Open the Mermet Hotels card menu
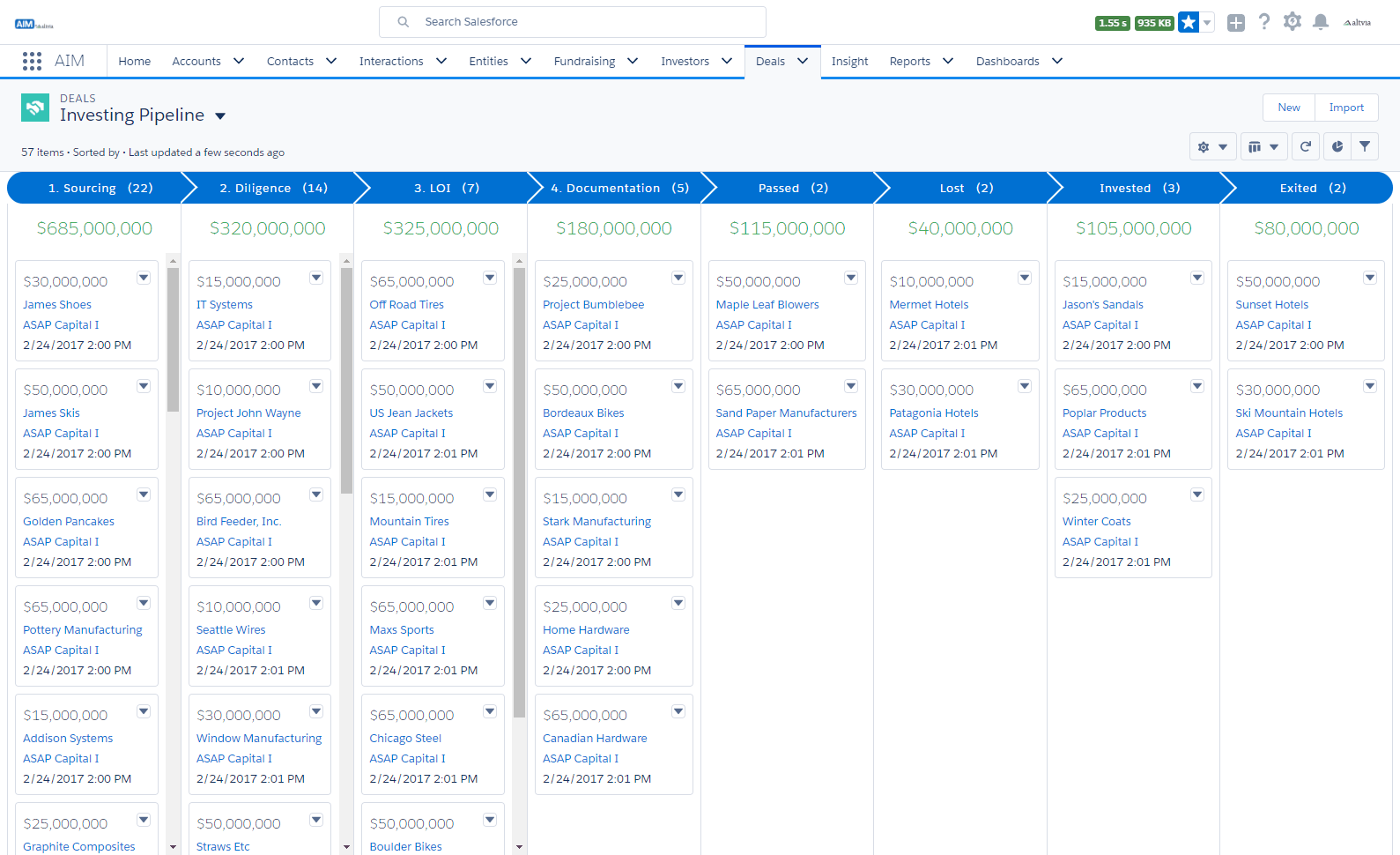 point(1025,278)
